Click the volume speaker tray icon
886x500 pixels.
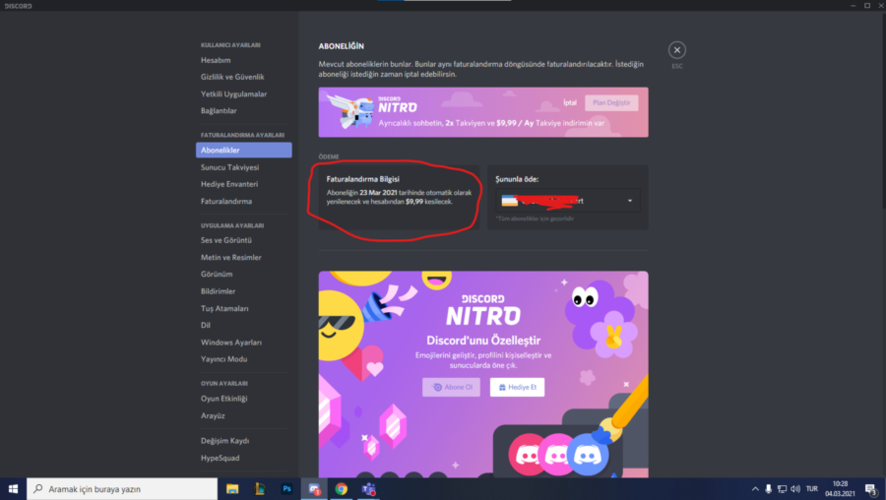796,489
